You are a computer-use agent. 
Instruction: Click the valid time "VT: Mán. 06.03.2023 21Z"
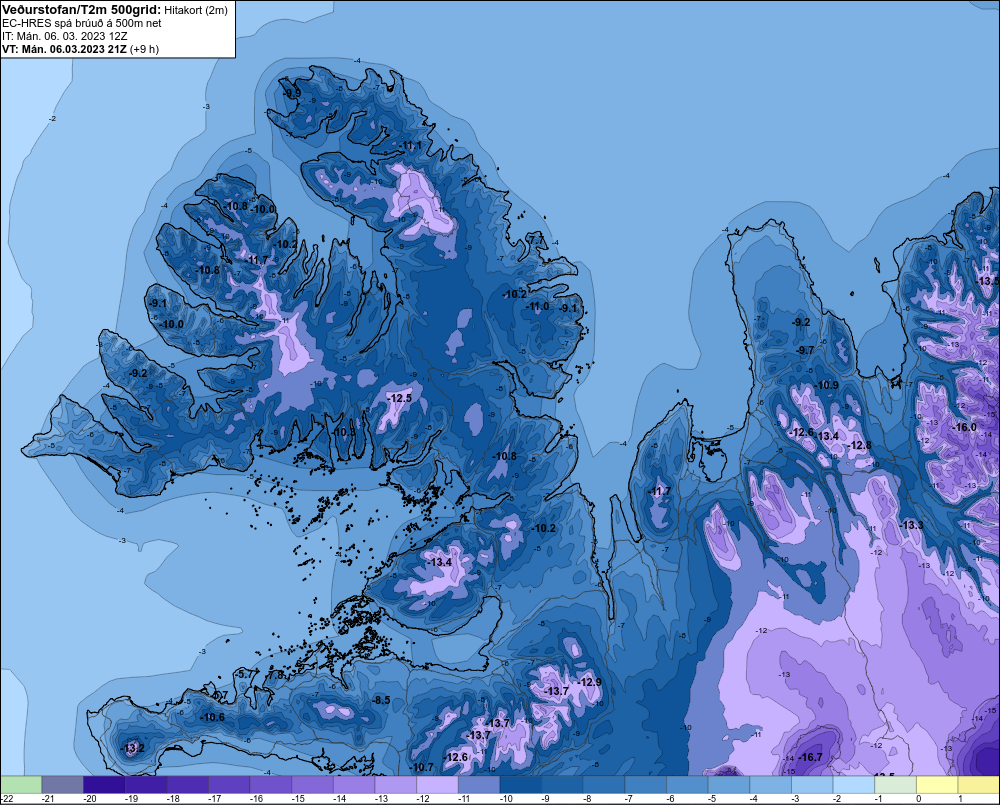click(64, 49)
